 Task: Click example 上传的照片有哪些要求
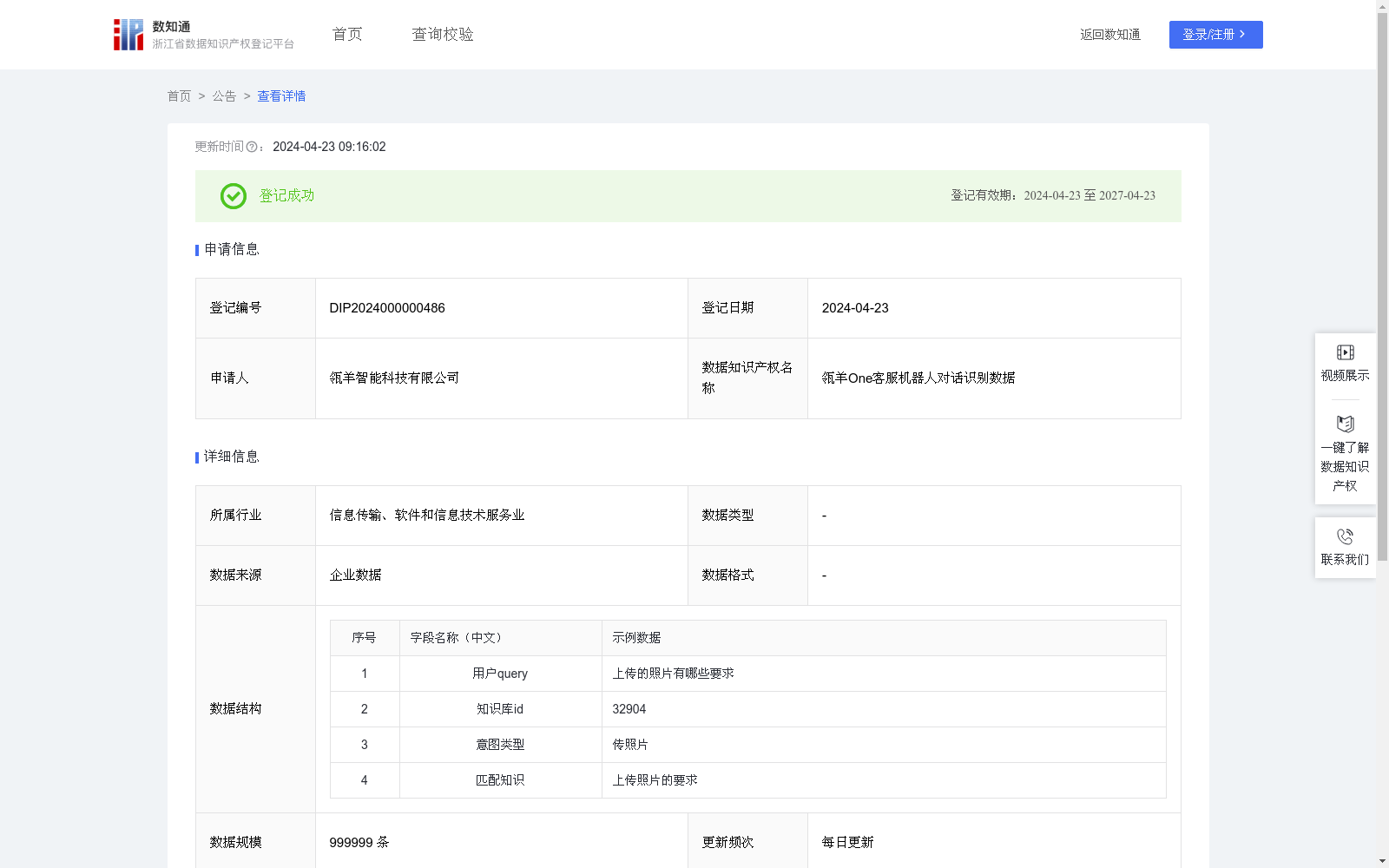673,674
